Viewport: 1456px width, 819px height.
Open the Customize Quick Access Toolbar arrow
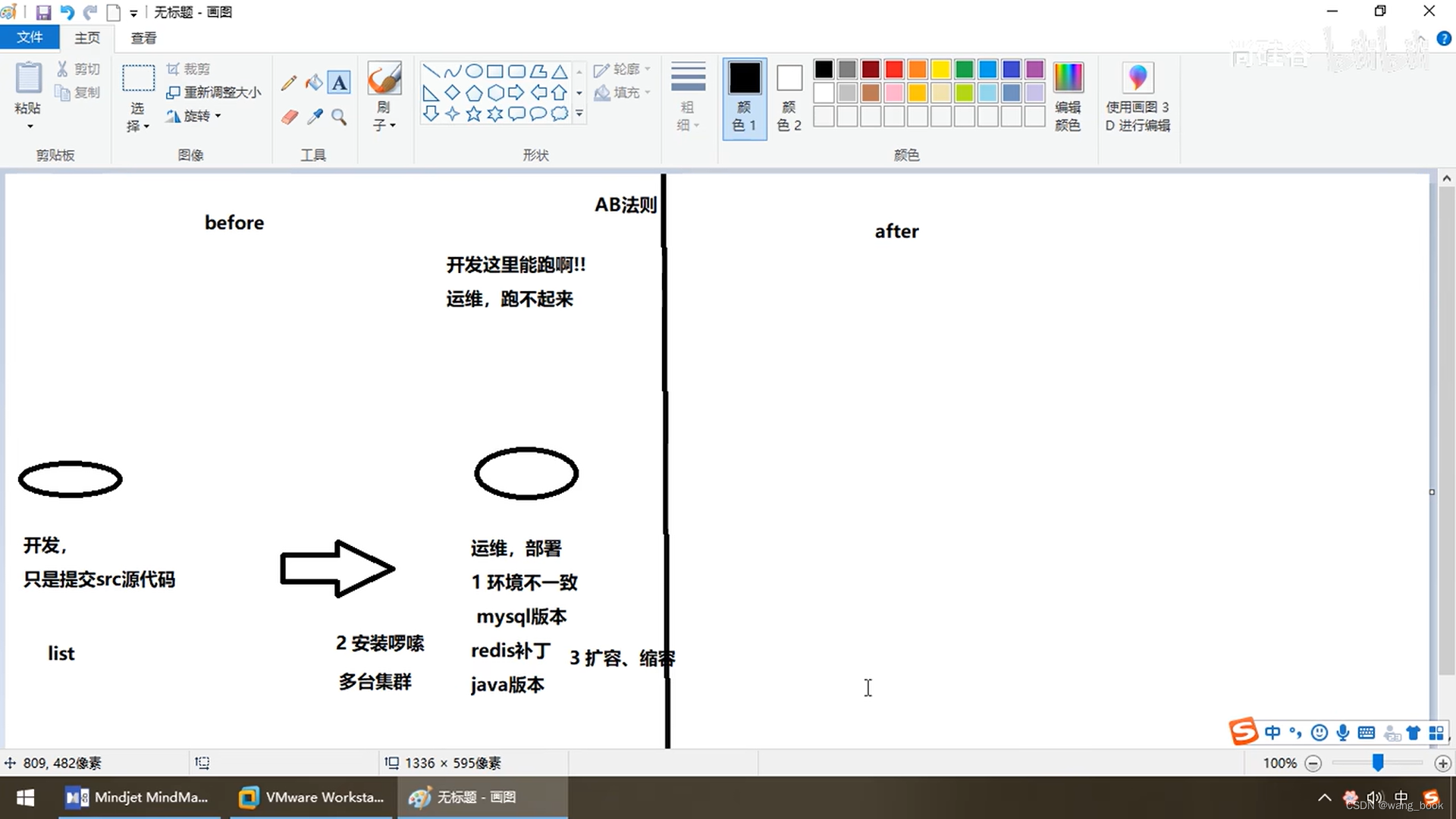click(x=133, y=13)
